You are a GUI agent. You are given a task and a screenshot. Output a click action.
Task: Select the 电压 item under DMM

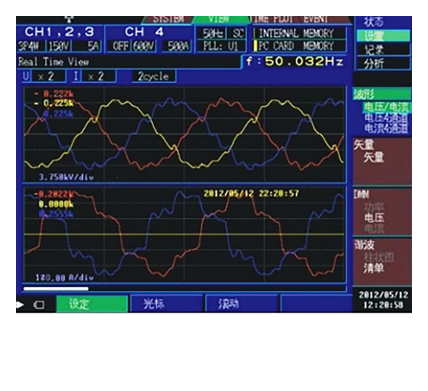374,218
